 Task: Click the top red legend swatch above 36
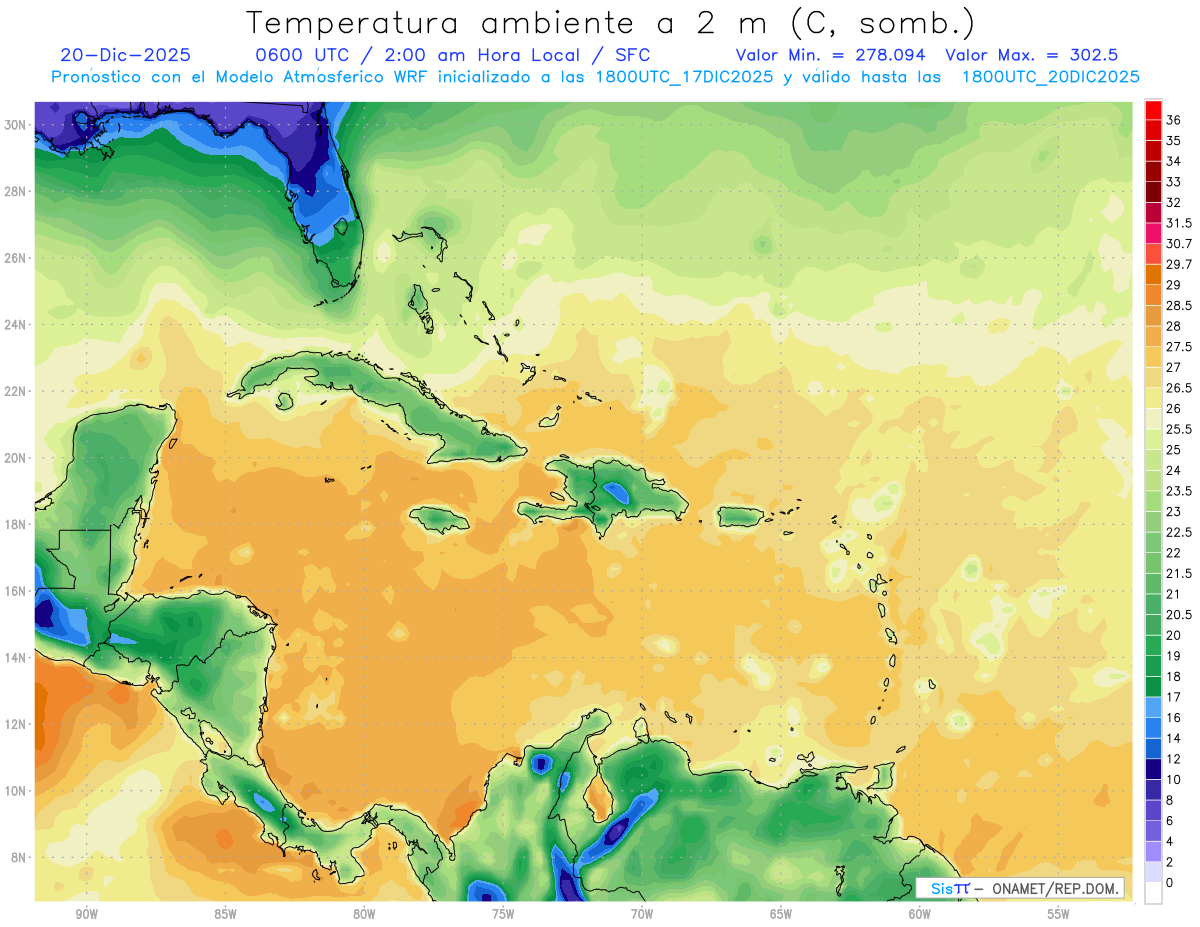point(1153,111)
